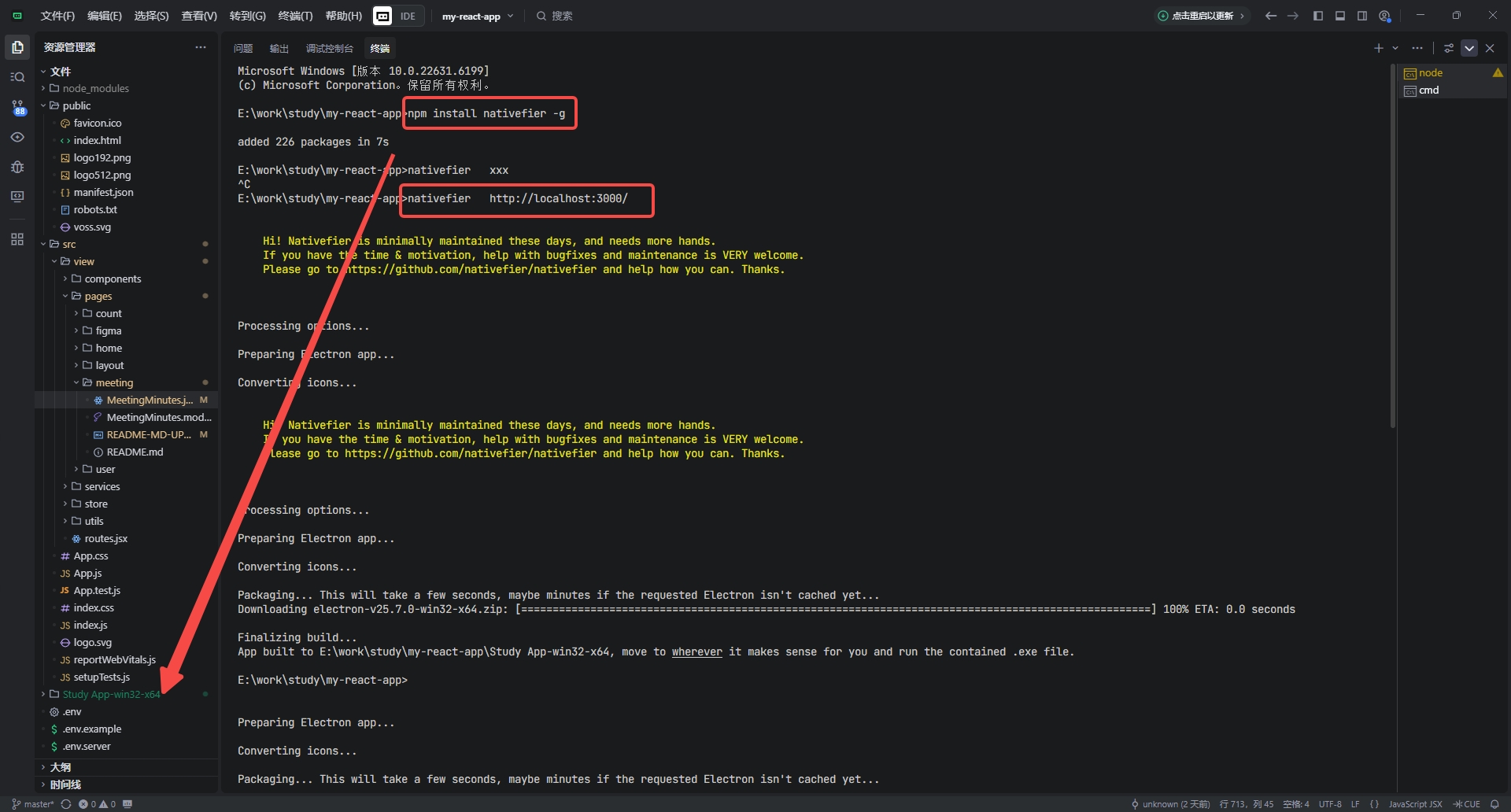
Task: Toggle the maximized panel size chevron
Action: pos(1469,48)
